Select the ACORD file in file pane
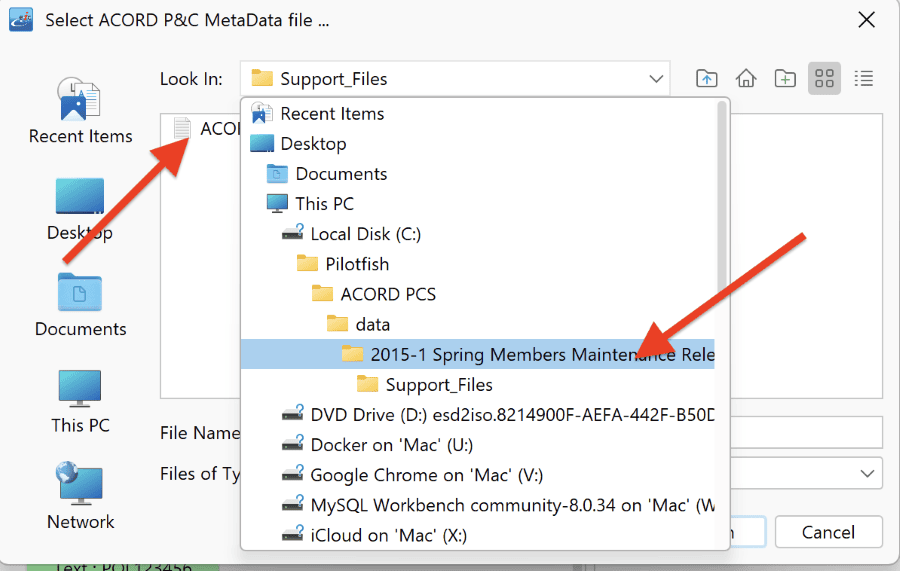 click(x=205, y=128)
